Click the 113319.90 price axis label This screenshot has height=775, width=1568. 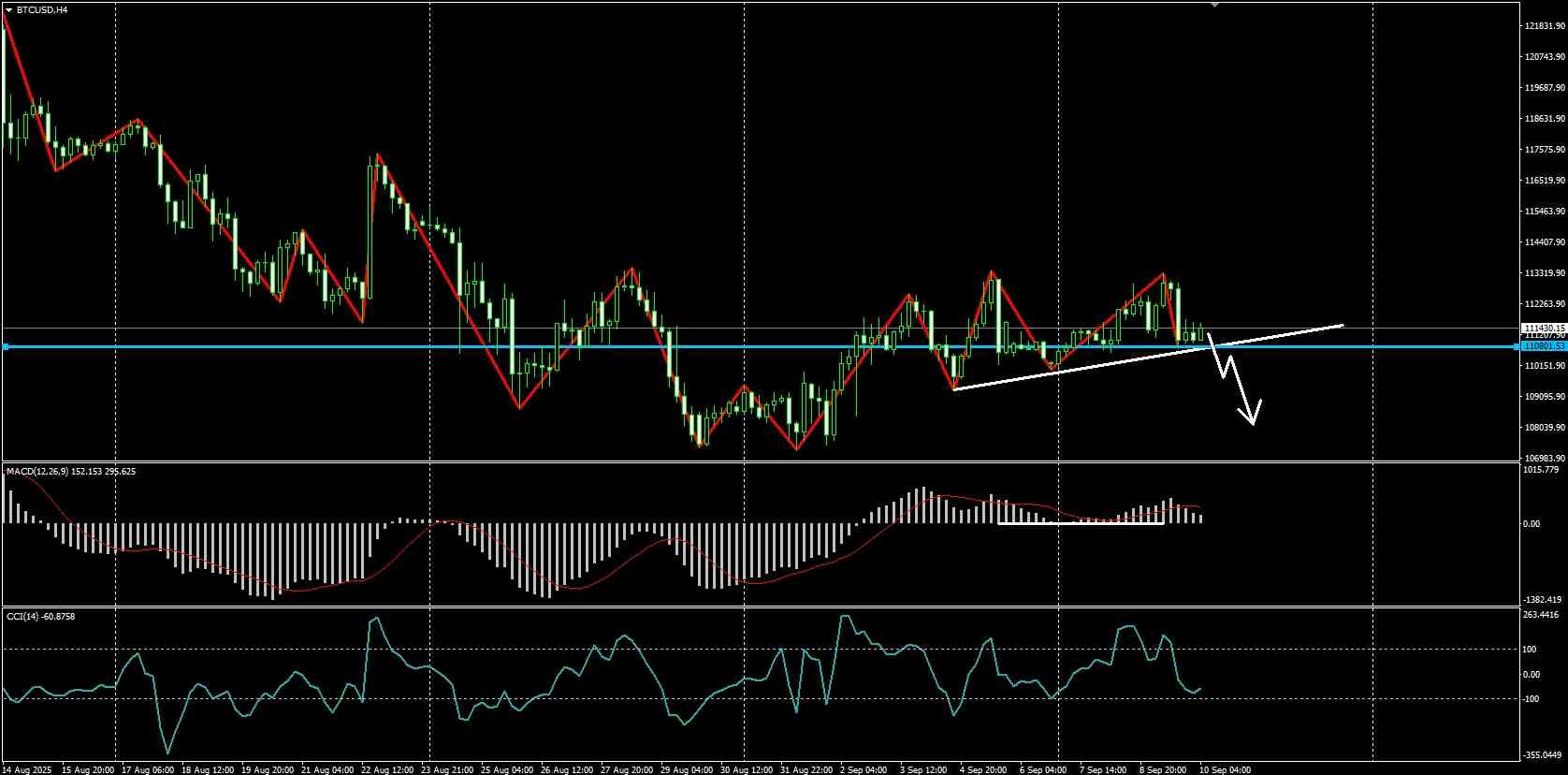[x=1545, y=273]
